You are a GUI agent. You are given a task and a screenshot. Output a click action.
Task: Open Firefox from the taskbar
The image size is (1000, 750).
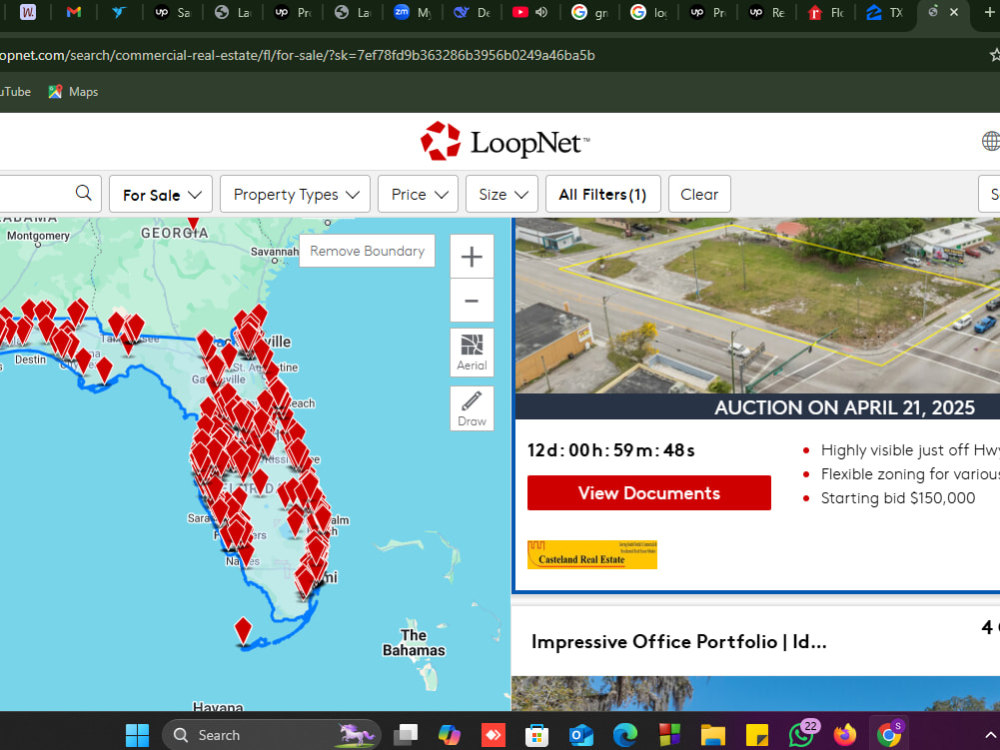845,735
